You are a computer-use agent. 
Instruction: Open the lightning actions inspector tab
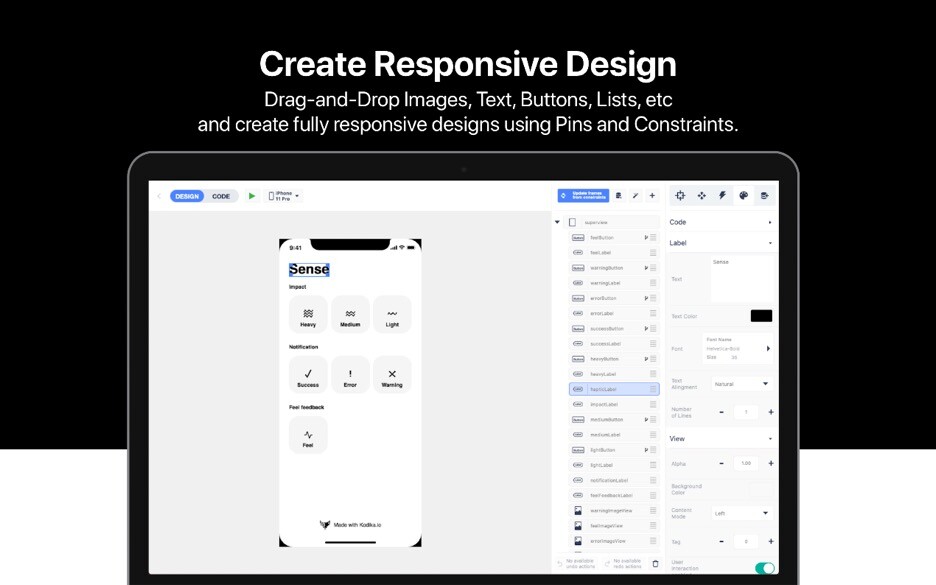click(722, 196)
